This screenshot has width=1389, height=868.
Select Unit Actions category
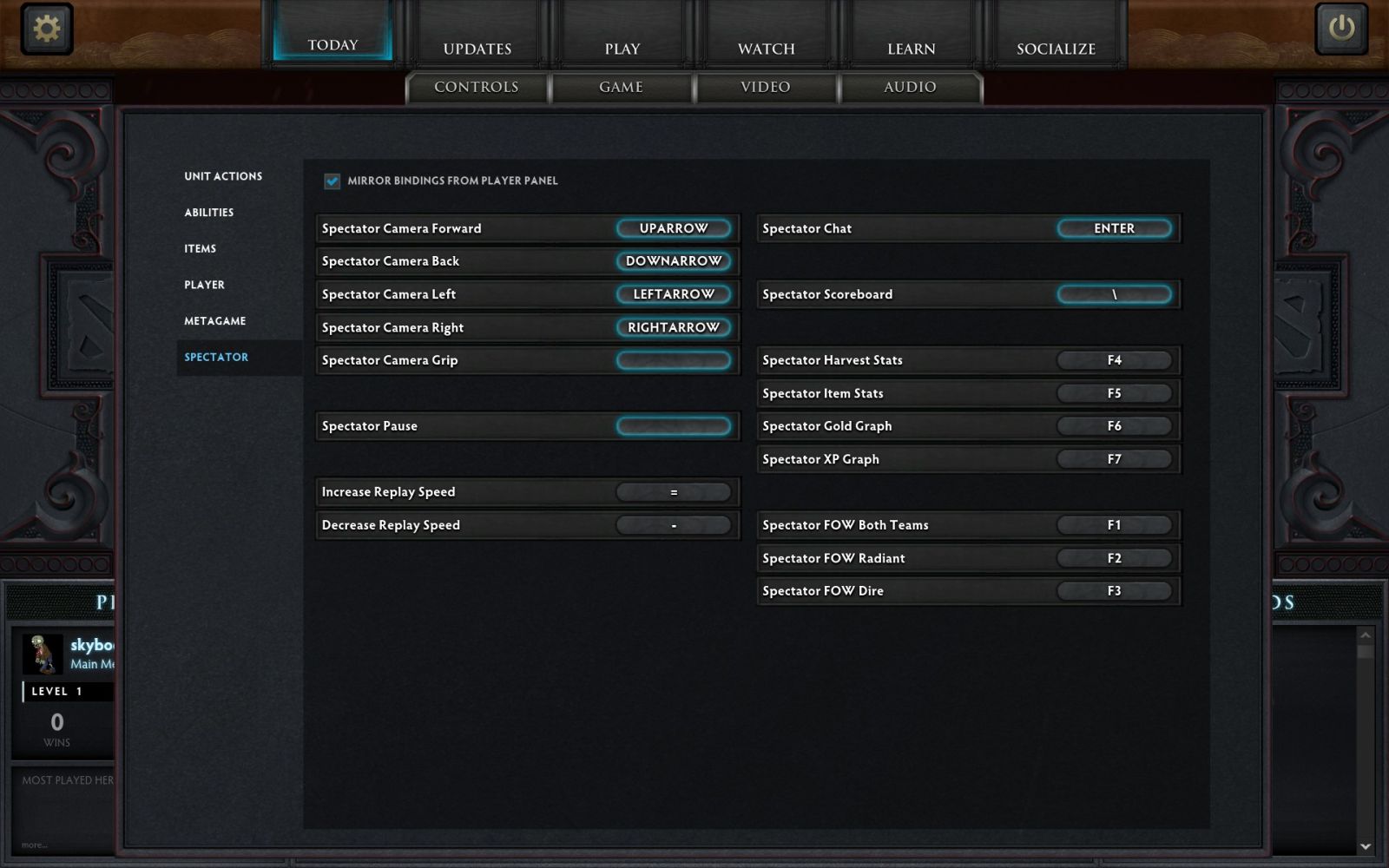point(223,176)
